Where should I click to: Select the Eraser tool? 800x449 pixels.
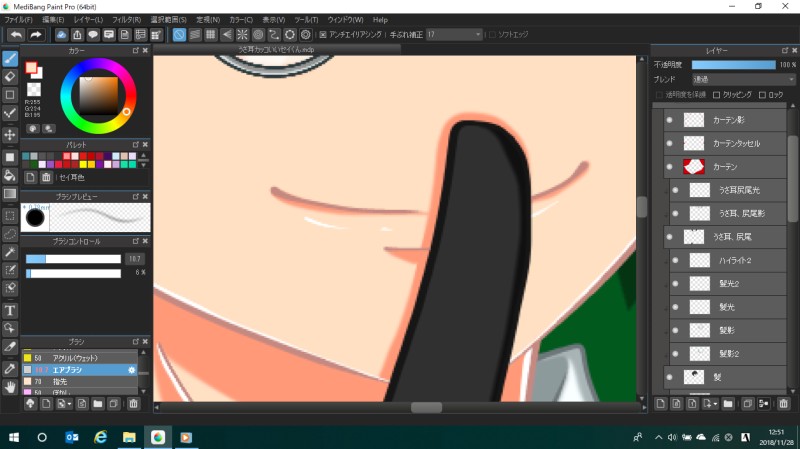tap(10, 77)
